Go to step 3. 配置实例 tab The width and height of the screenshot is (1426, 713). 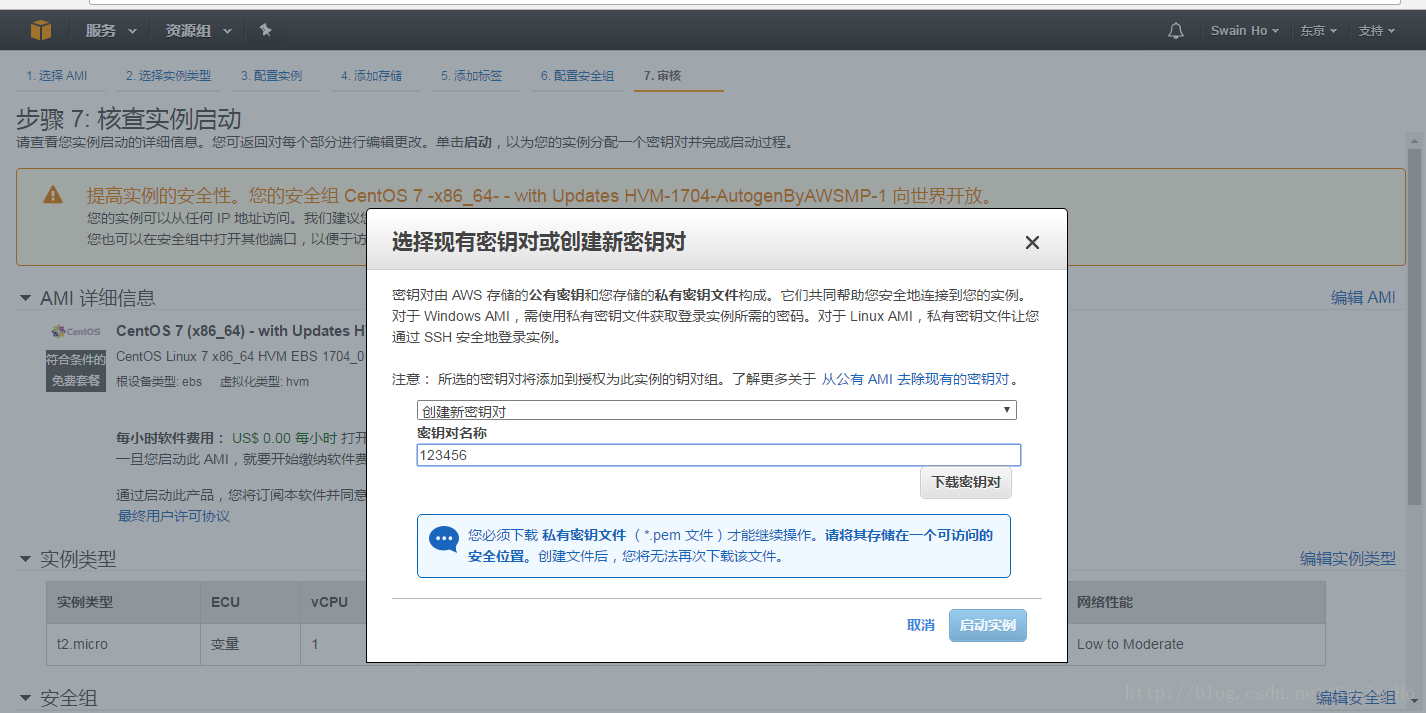coord(272,76)
